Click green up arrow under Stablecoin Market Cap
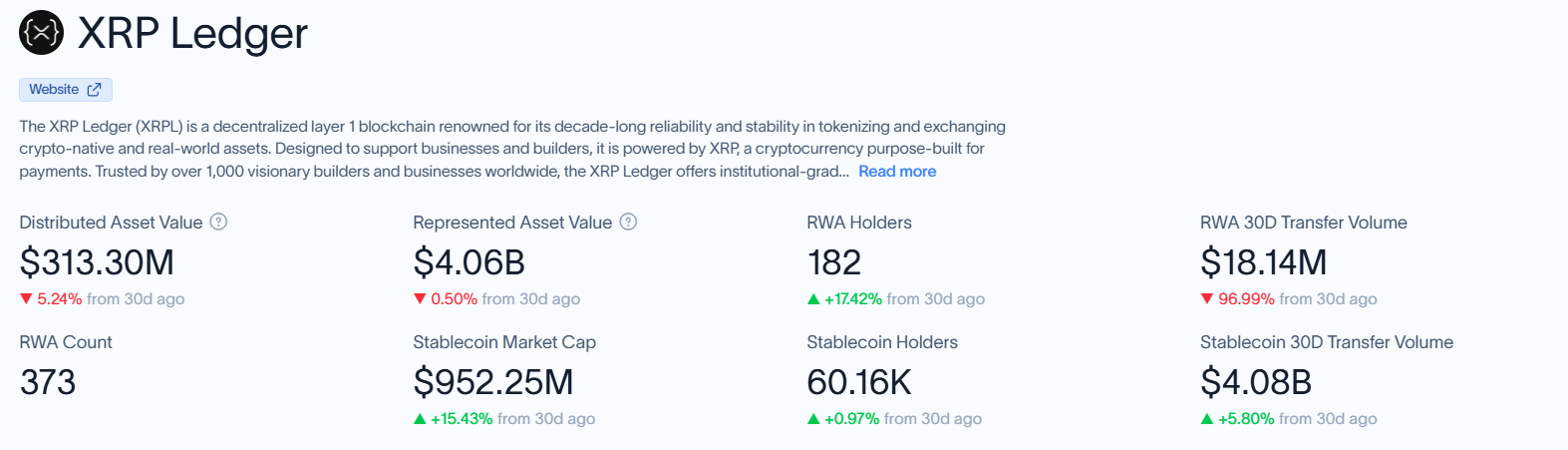Screen dimensions: 1568x450 coord(420,418)
